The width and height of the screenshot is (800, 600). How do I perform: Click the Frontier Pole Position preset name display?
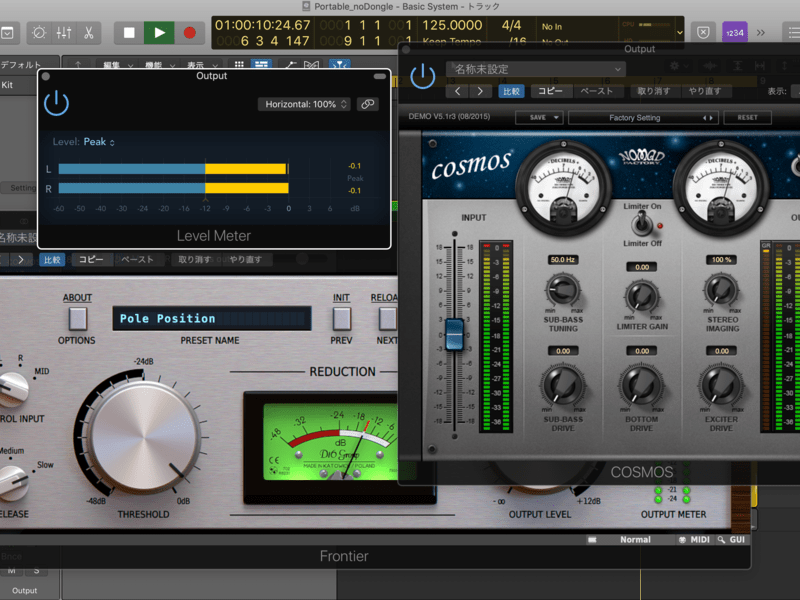coord(210,319)
